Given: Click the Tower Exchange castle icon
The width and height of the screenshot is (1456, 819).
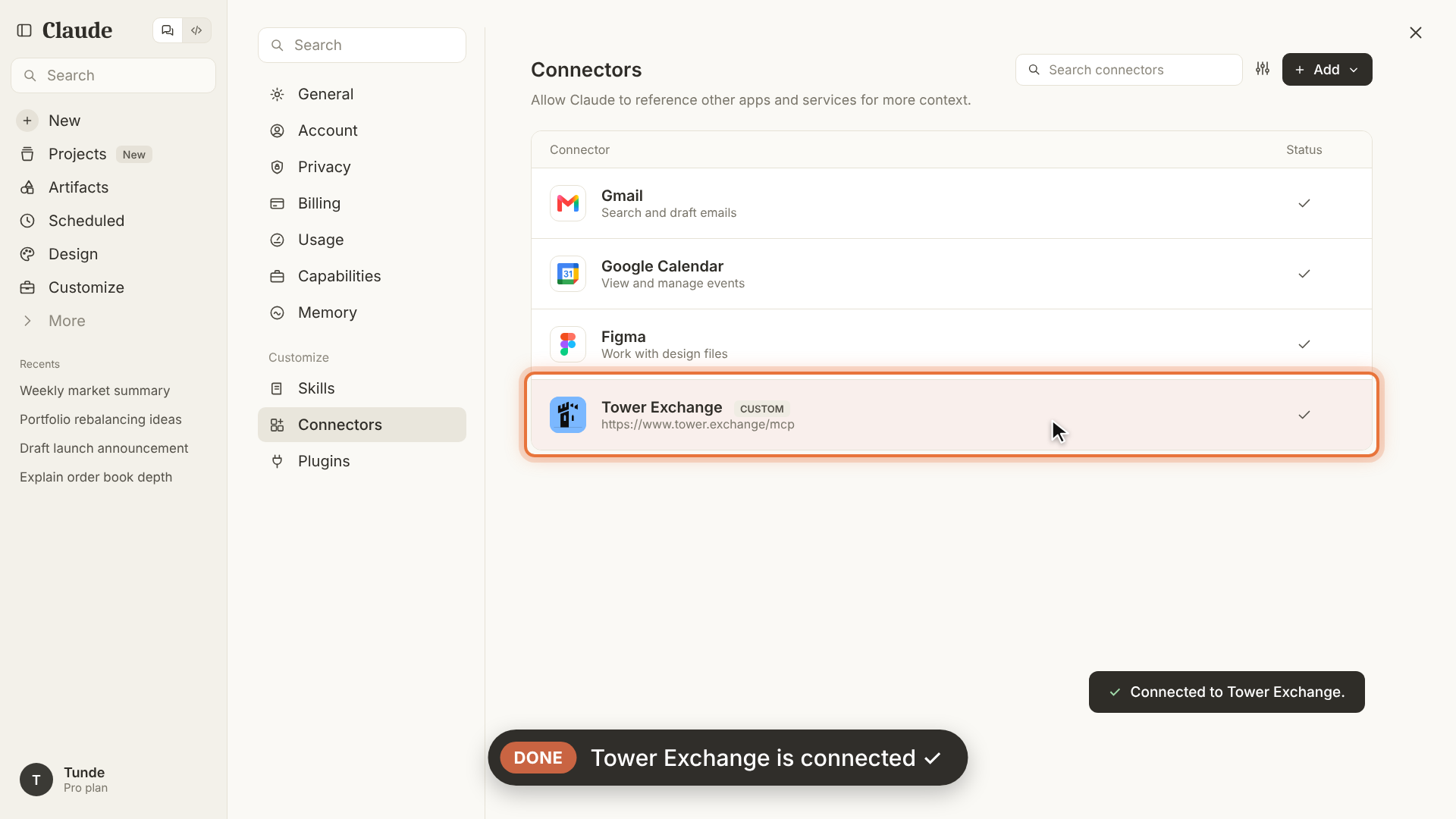Looking at the screenshot, I should [x=568, y=415].
